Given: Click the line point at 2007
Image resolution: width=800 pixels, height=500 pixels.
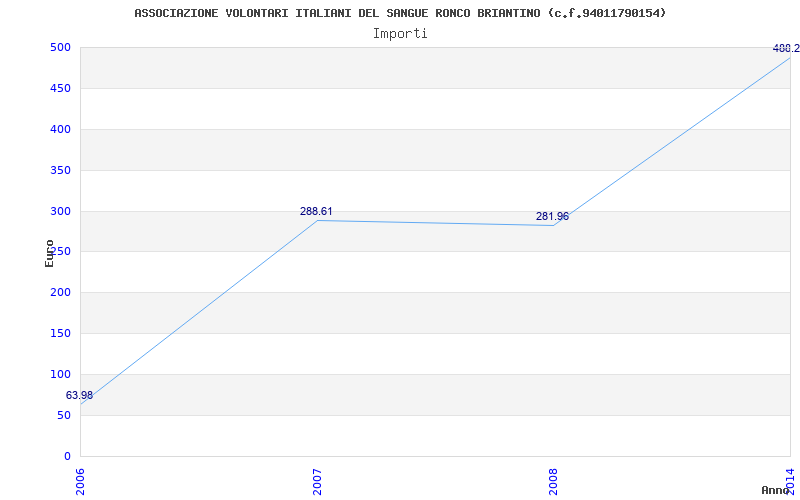Looking at the screenshot, I should [317, 220].
